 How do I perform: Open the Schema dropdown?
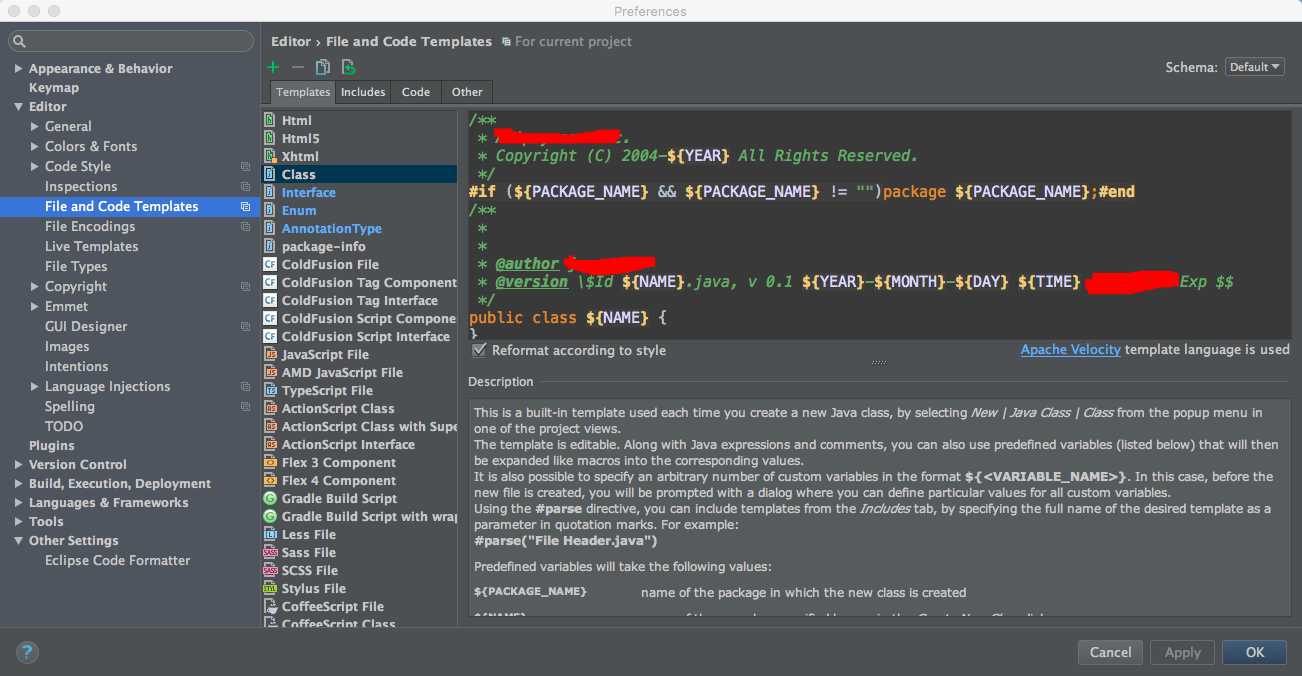pos(1254,67)
